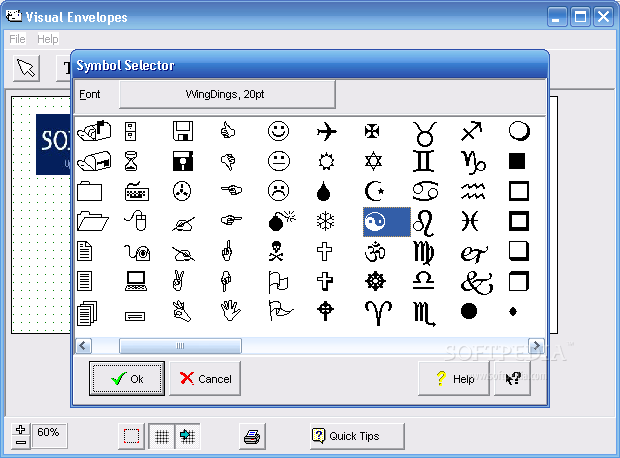Open Help in the Symbol Selector dialog
The width and height of the screenshot is (620, 458).
[454, 379]
